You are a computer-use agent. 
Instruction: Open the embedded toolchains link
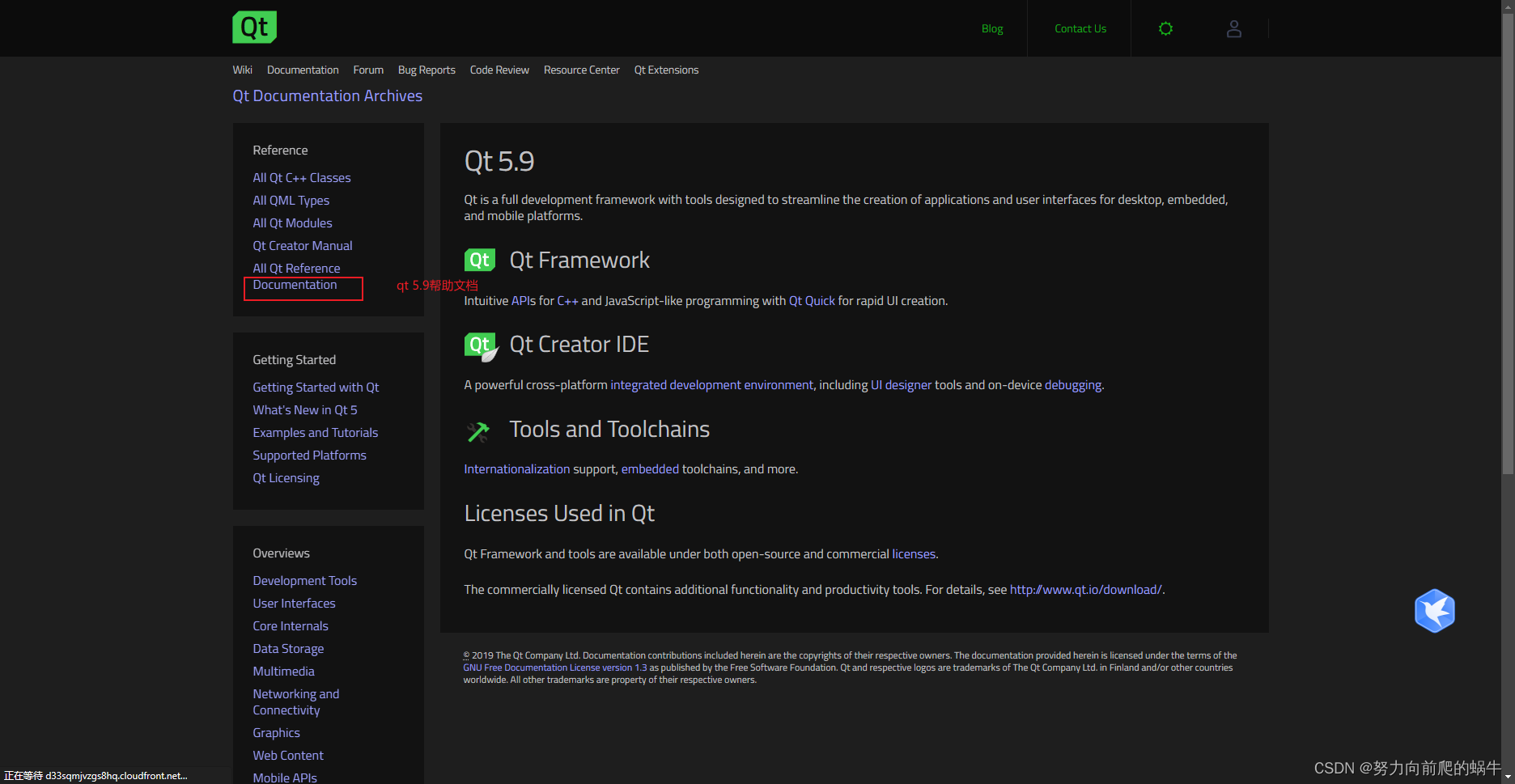650,468
